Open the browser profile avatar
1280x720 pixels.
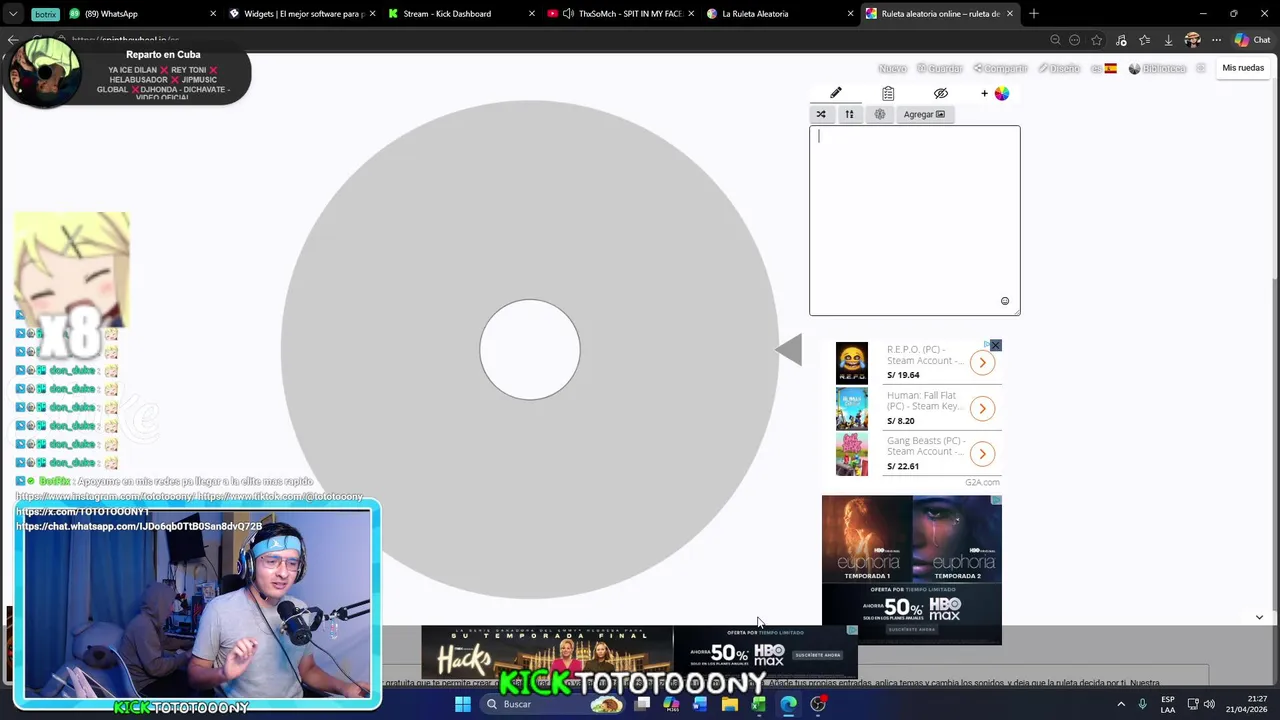tap(1192, 40)
